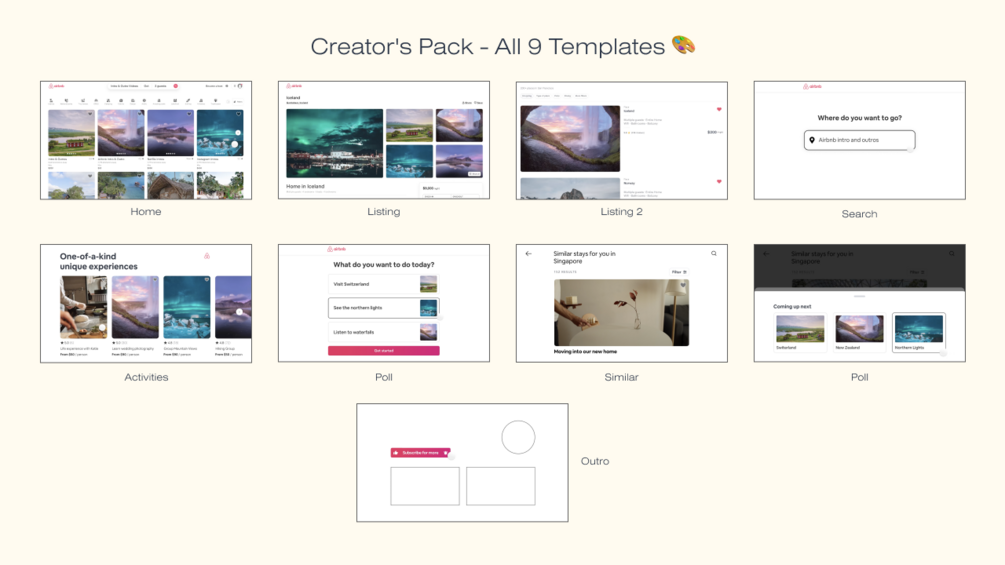Click the thumbs-up icon on Subscribe button
1005x565 pixels.
(x=396, y=453)
